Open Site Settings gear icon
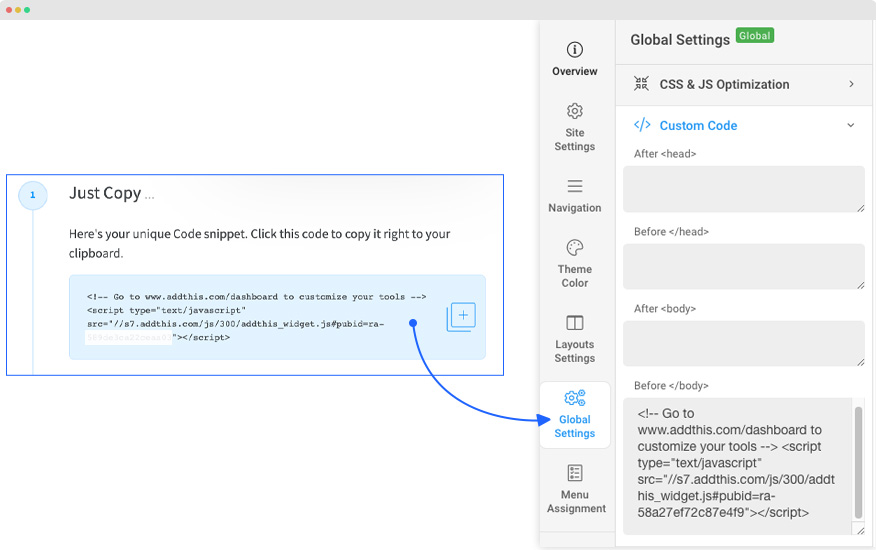This screenshot has width=876, height=550. (574, 111)
